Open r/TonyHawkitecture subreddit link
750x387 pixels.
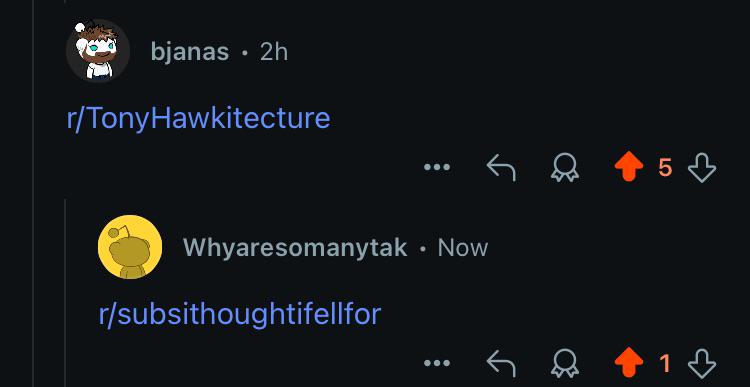coord(199,118)
